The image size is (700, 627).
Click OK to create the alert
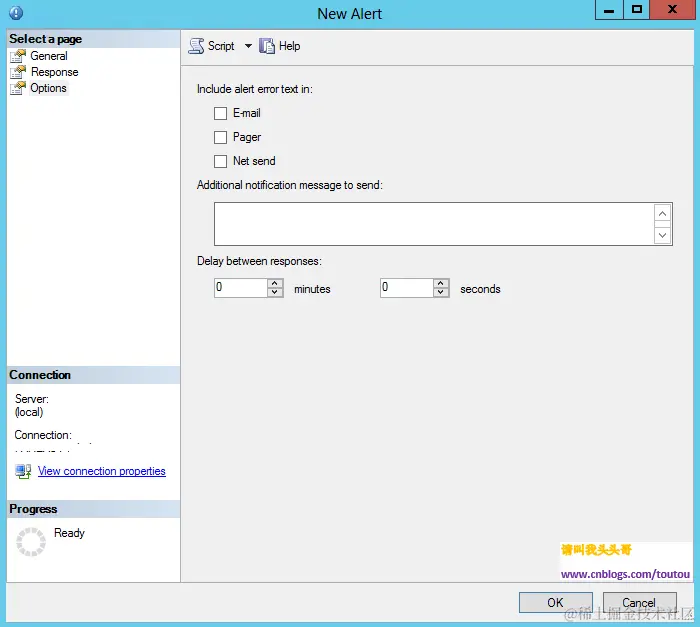[556, 602]
